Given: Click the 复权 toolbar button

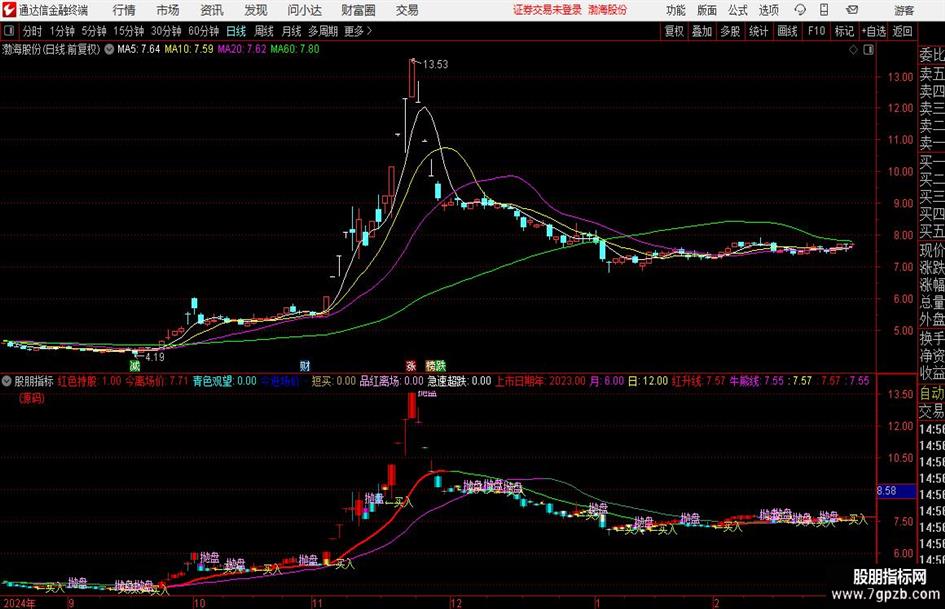Looking at the screenshot, I should 674,31.
